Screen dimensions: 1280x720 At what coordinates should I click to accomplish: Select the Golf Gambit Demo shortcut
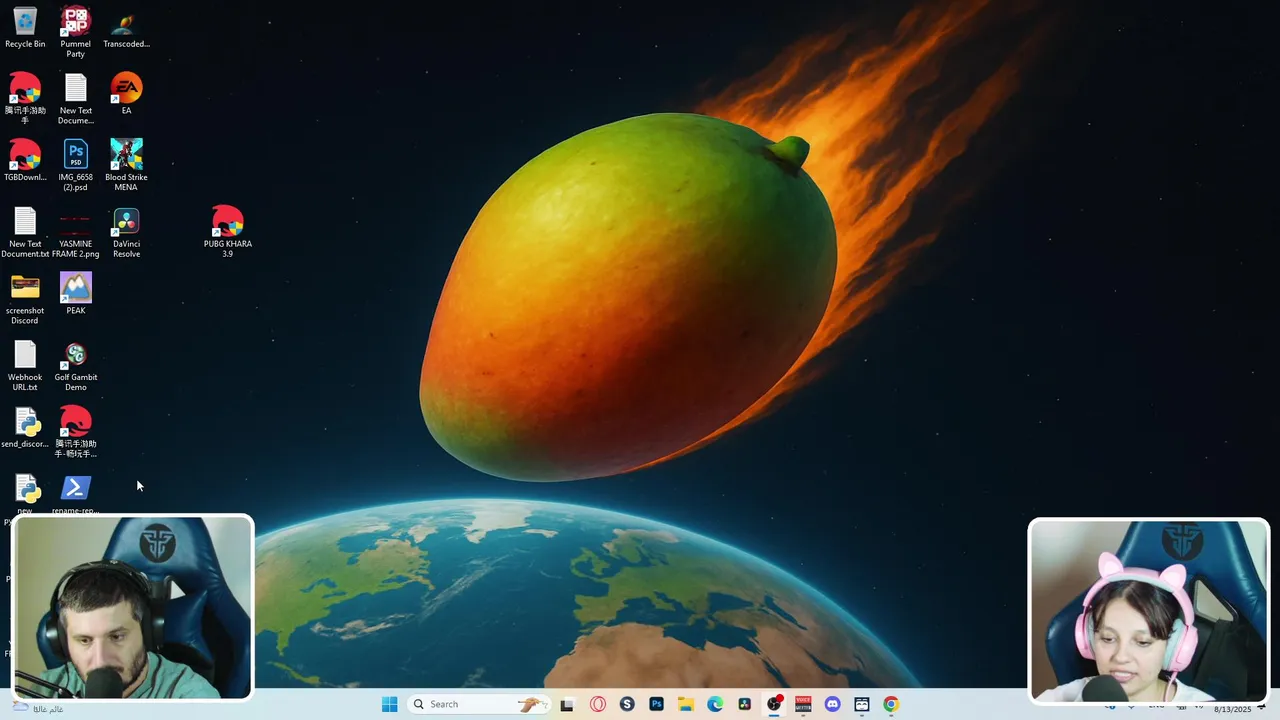[x=76, y=366]
